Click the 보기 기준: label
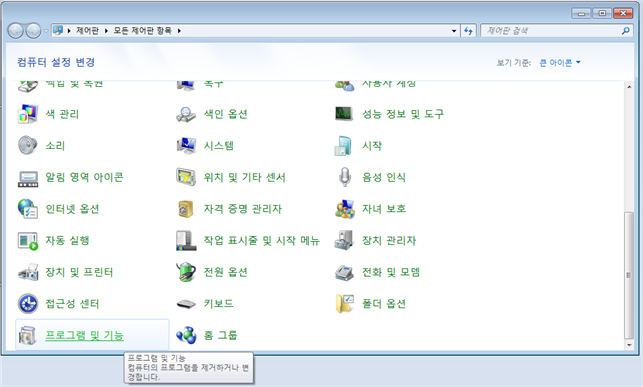This screenshot has height=387, width=643. (513, 63)
